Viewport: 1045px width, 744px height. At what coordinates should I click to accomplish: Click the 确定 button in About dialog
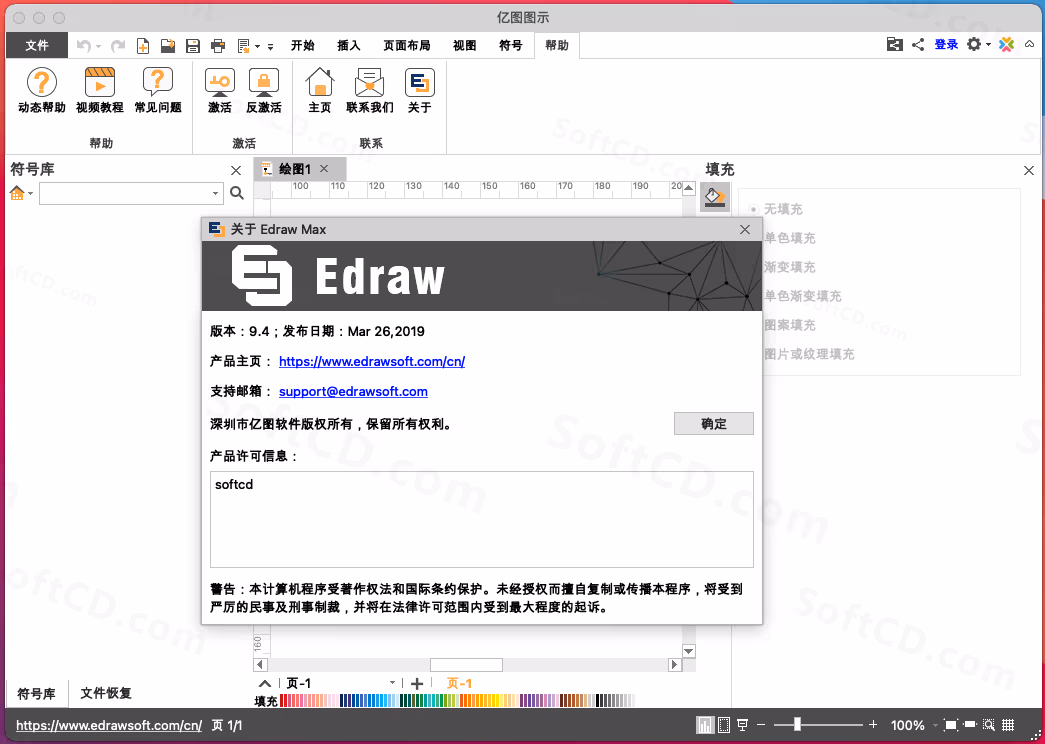[714, 423]
